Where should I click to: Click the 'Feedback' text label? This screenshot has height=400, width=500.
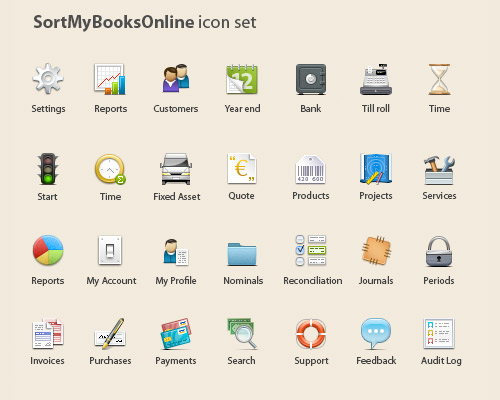point(376,361)
